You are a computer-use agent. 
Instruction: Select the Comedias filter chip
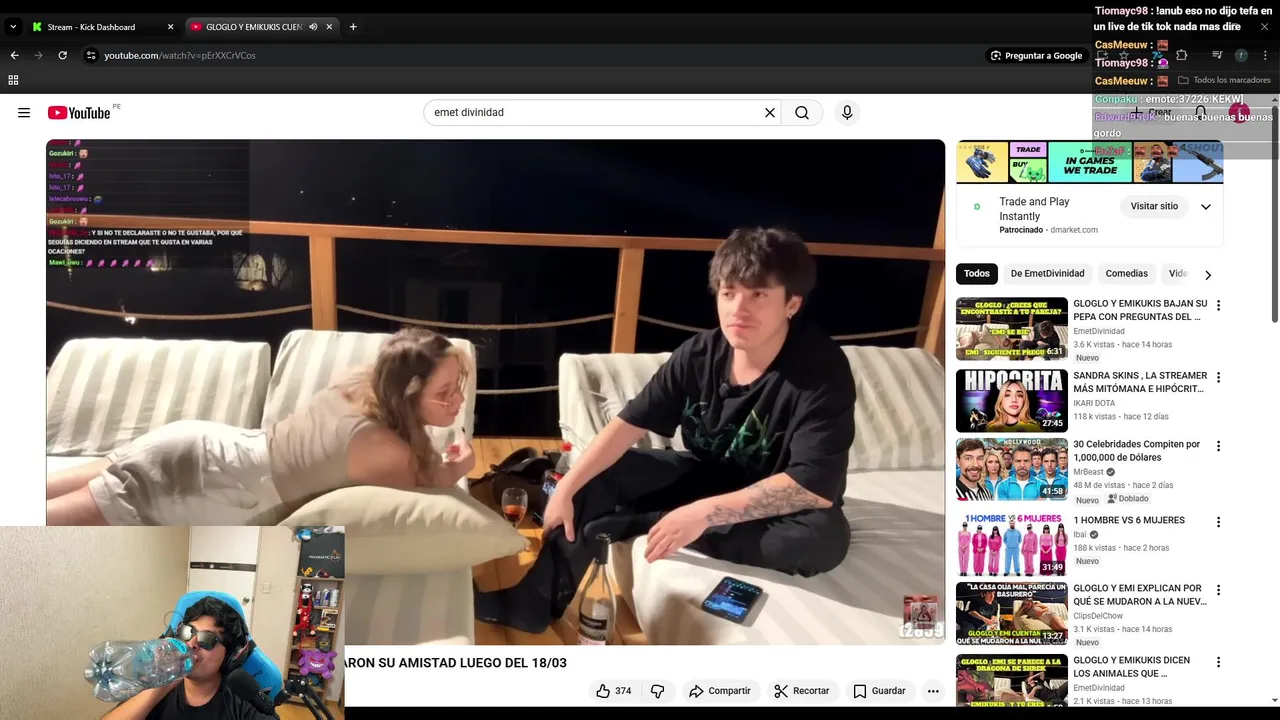click(x=1126, y=274)
